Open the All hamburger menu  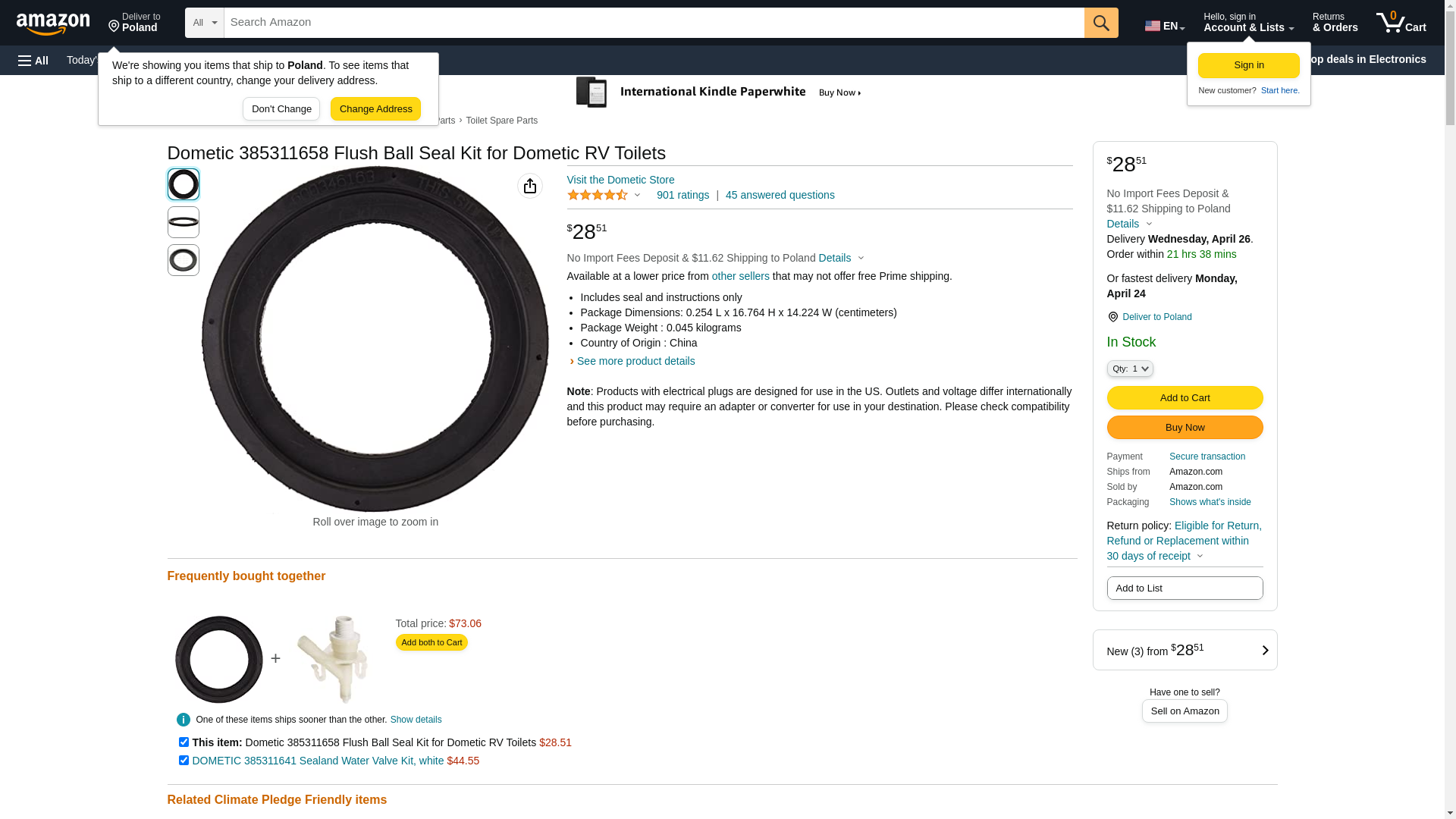33,60
